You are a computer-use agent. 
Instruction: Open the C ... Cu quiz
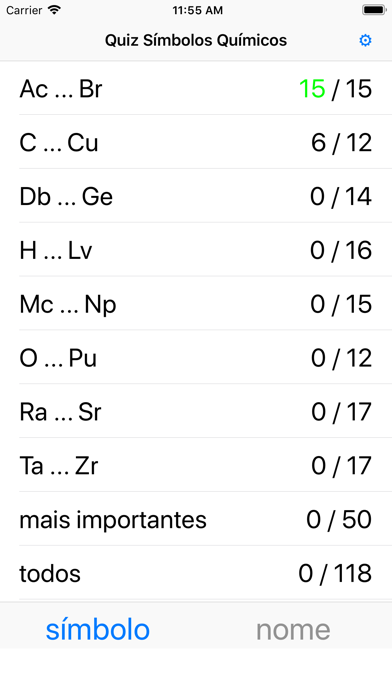196,142
